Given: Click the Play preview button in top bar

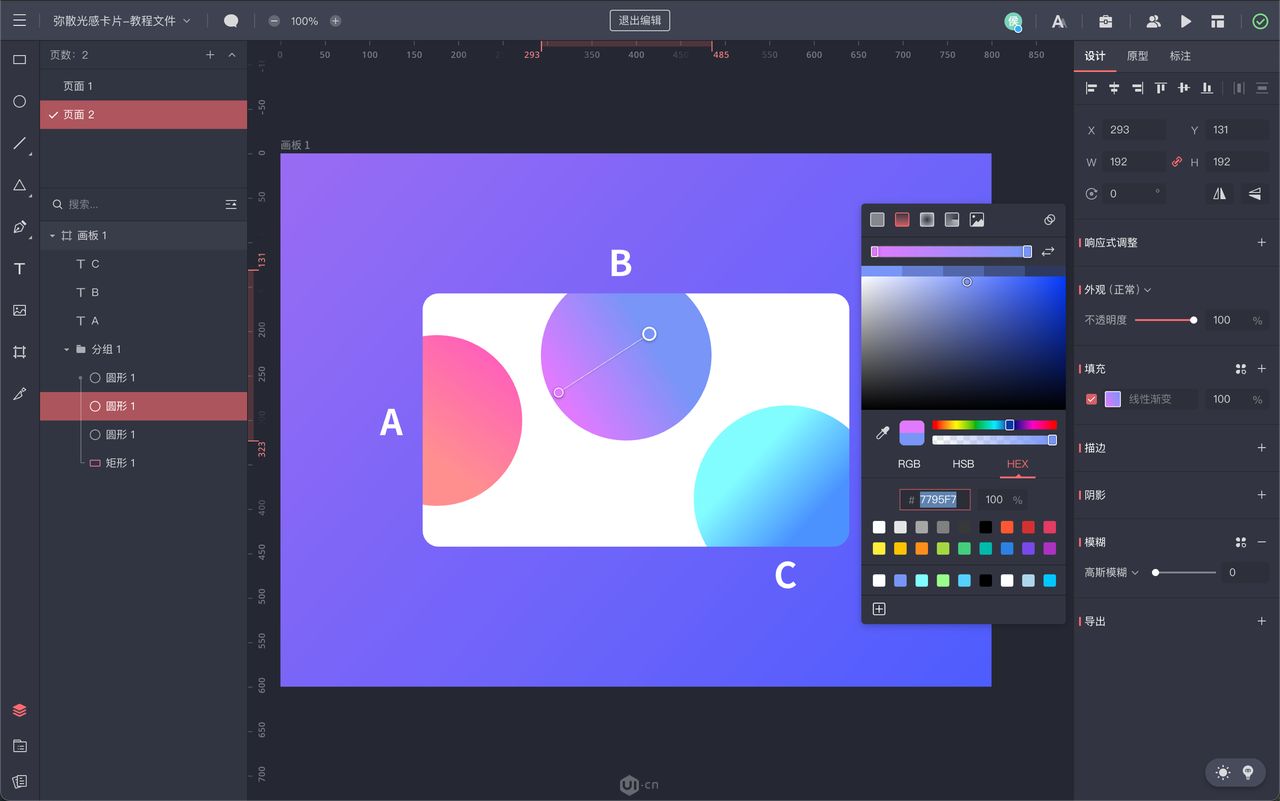Looking at the screenshot, I should (1186, 21).
